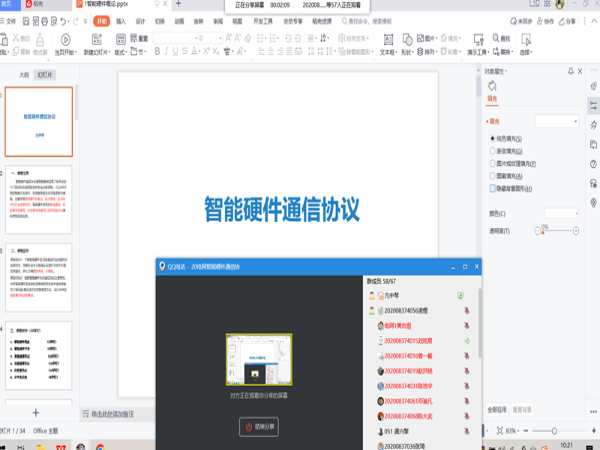600x450 pixels.
Task: Click the Shapes icon
Action: pyautogui.click(x=407, y=39)
